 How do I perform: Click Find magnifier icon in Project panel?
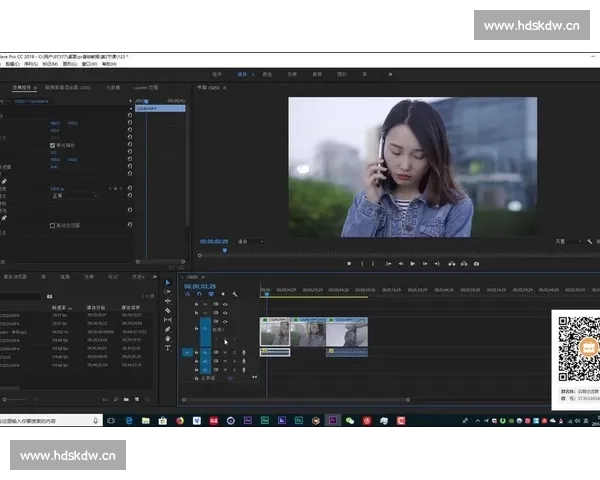[x=116, y=400]
